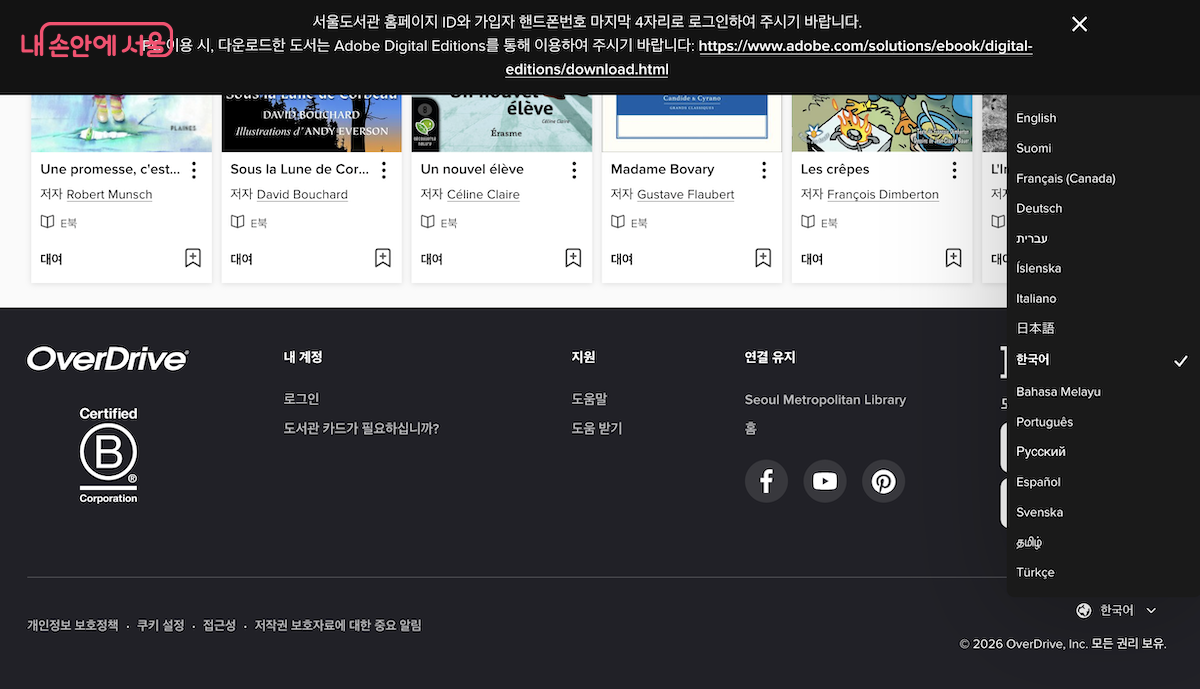Open the Facebook page icon
1200x689 pixels.
766,482
